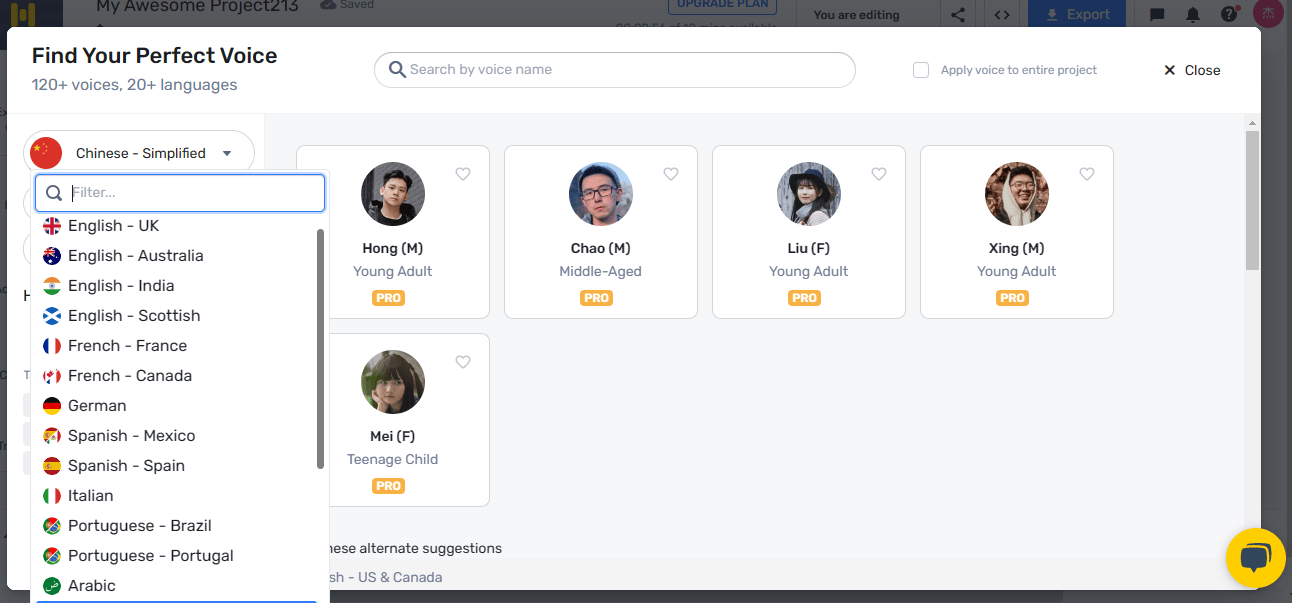1292x603 pixels.
Task: Choose German in the language list
Action: coord(97,406)
